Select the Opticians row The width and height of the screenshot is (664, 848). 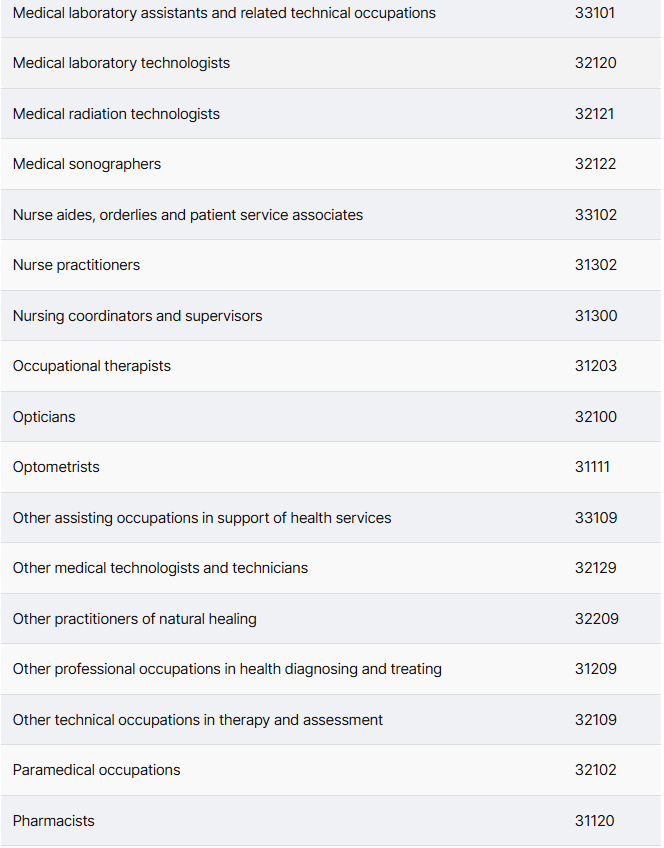point(331,416)
